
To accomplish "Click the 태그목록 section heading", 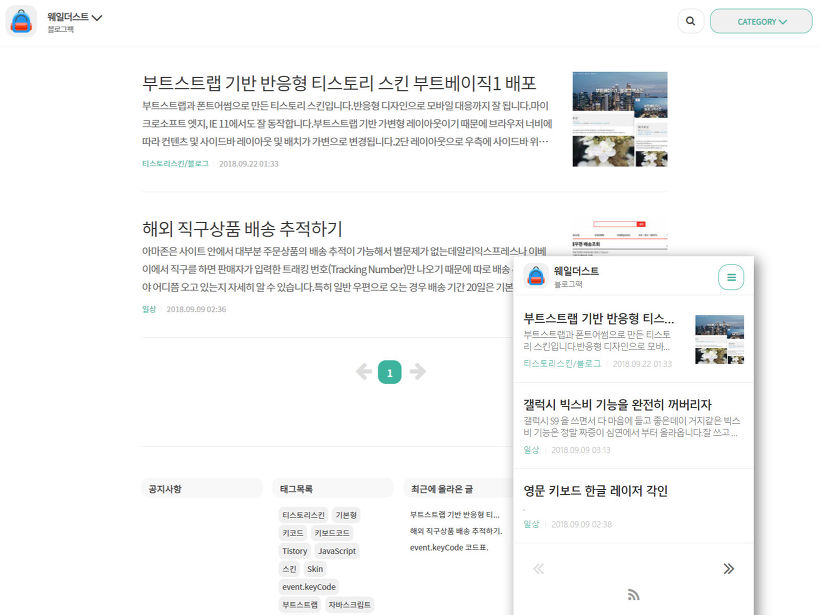I will pos(296,489).
